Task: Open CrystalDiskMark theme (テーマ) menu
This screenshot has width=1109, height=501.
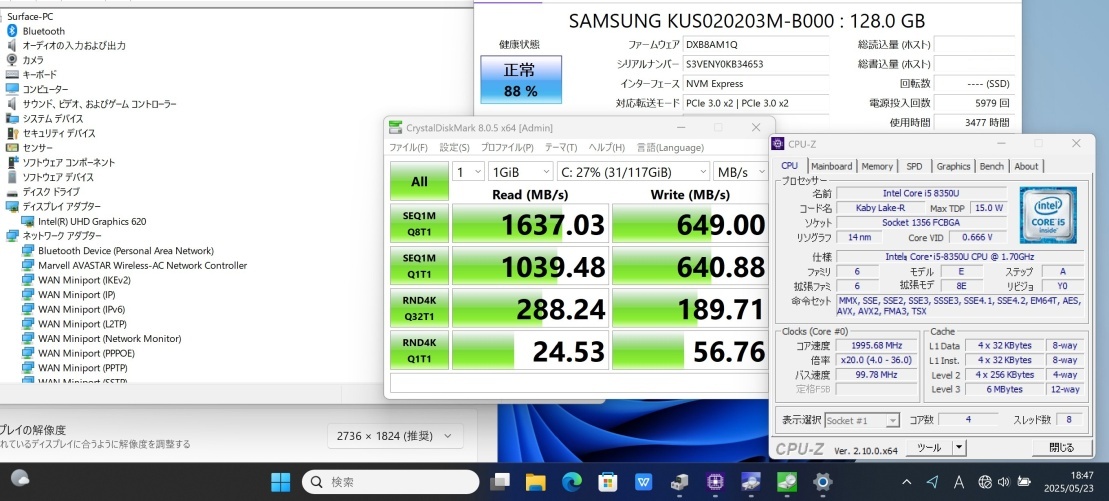Action: click(561, 148)
